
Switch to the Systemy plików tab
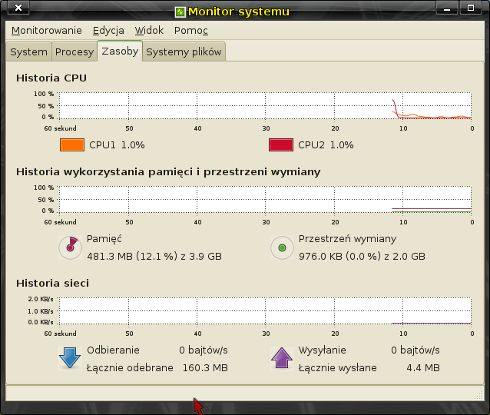pos(184,52)
